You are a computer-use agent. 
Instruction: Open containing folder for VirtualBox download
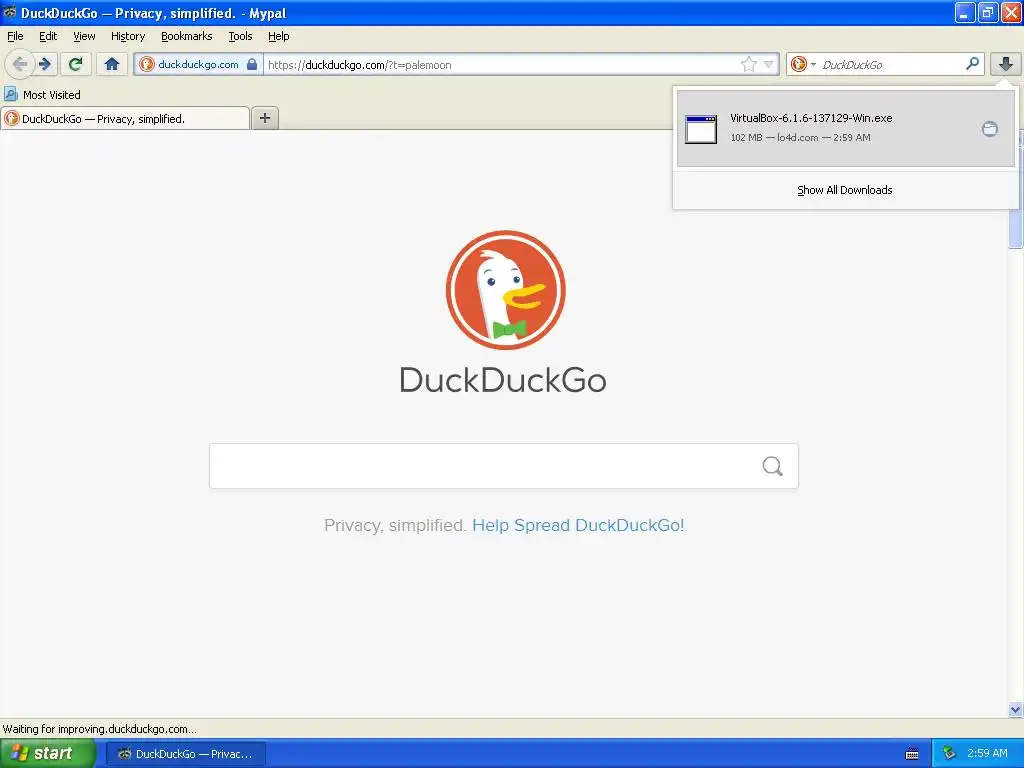[990, 129]
